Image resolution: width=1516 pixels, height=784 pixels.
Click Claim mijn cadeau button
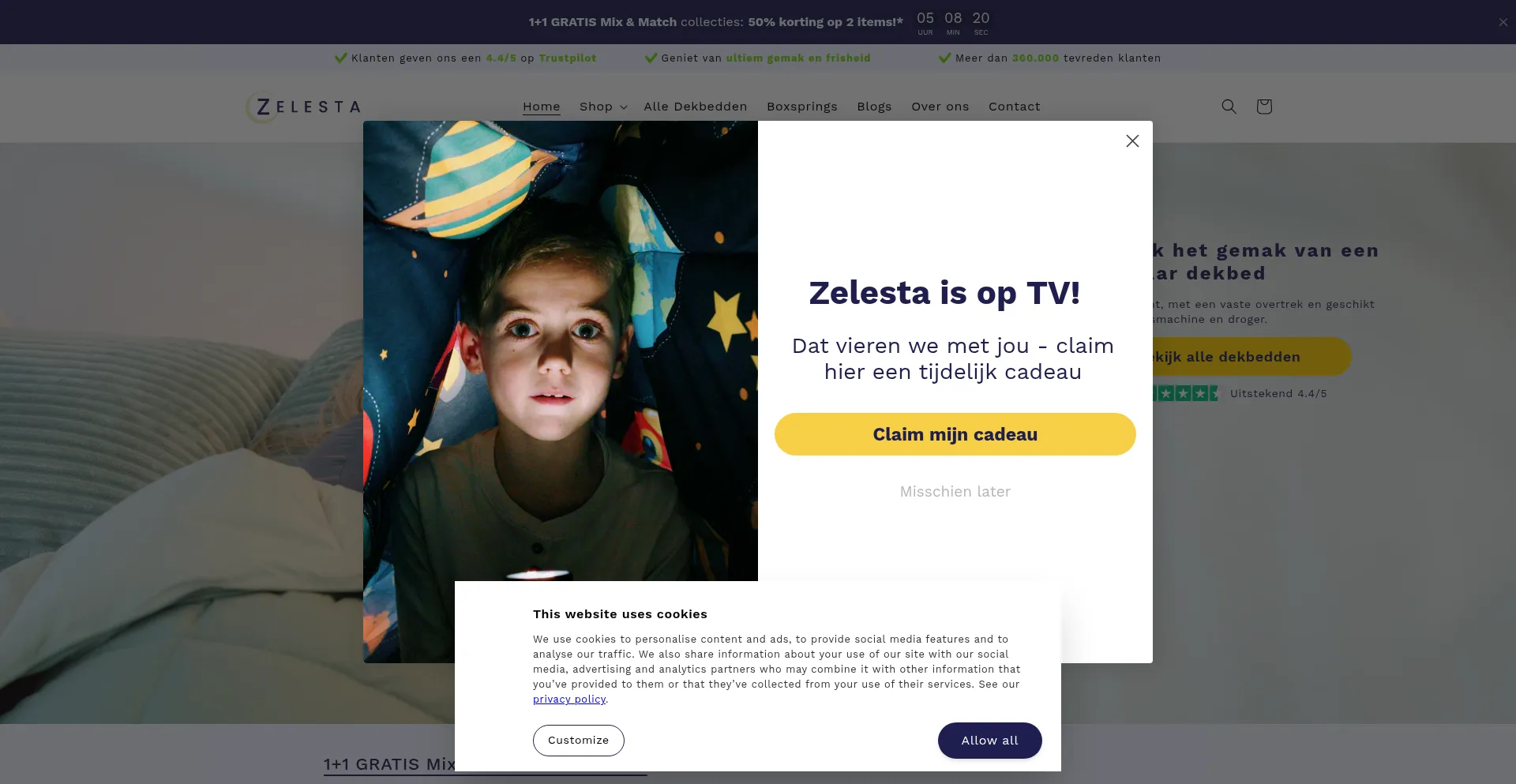[955, 434]
